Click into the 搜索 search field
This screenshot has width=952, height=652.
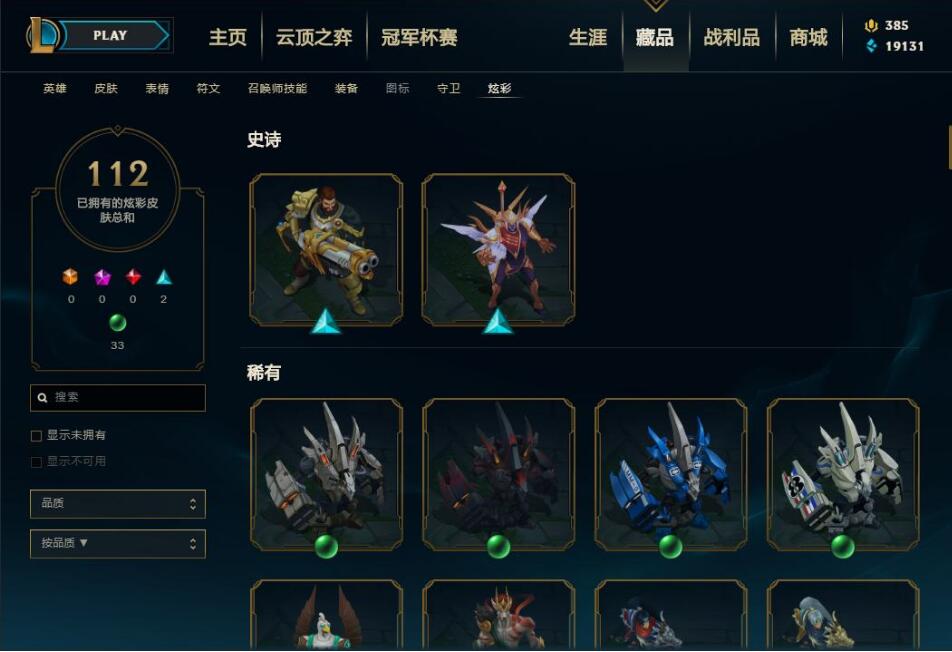118,398
